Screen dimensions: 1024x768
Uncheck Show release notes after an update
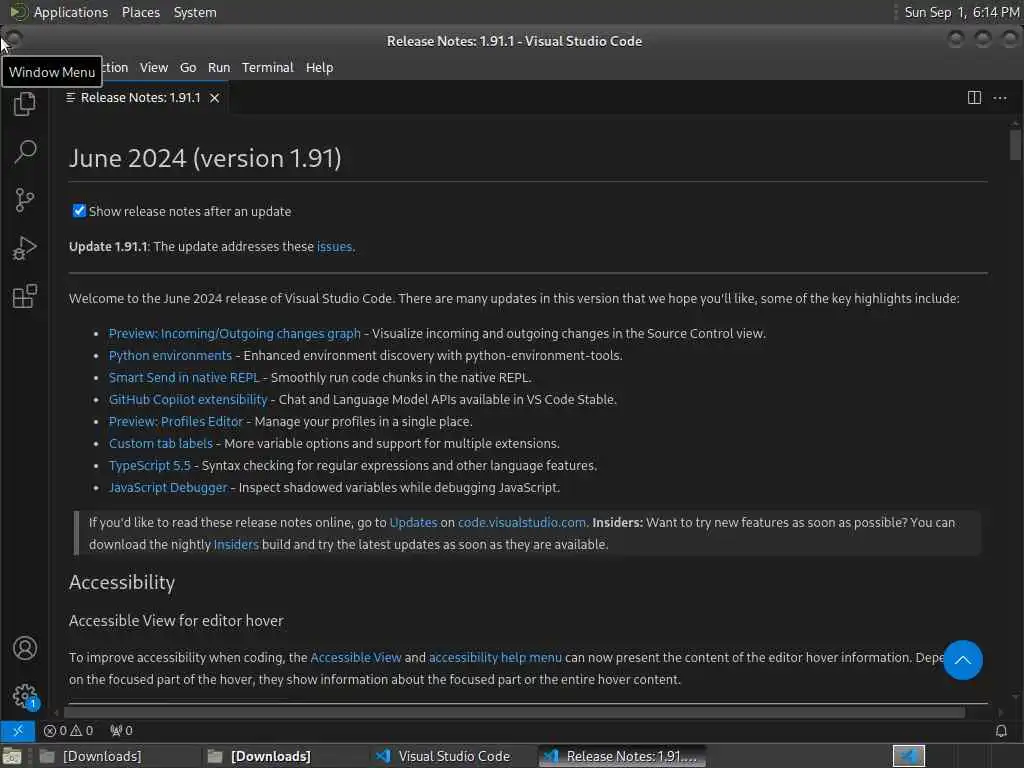[79, 210]
